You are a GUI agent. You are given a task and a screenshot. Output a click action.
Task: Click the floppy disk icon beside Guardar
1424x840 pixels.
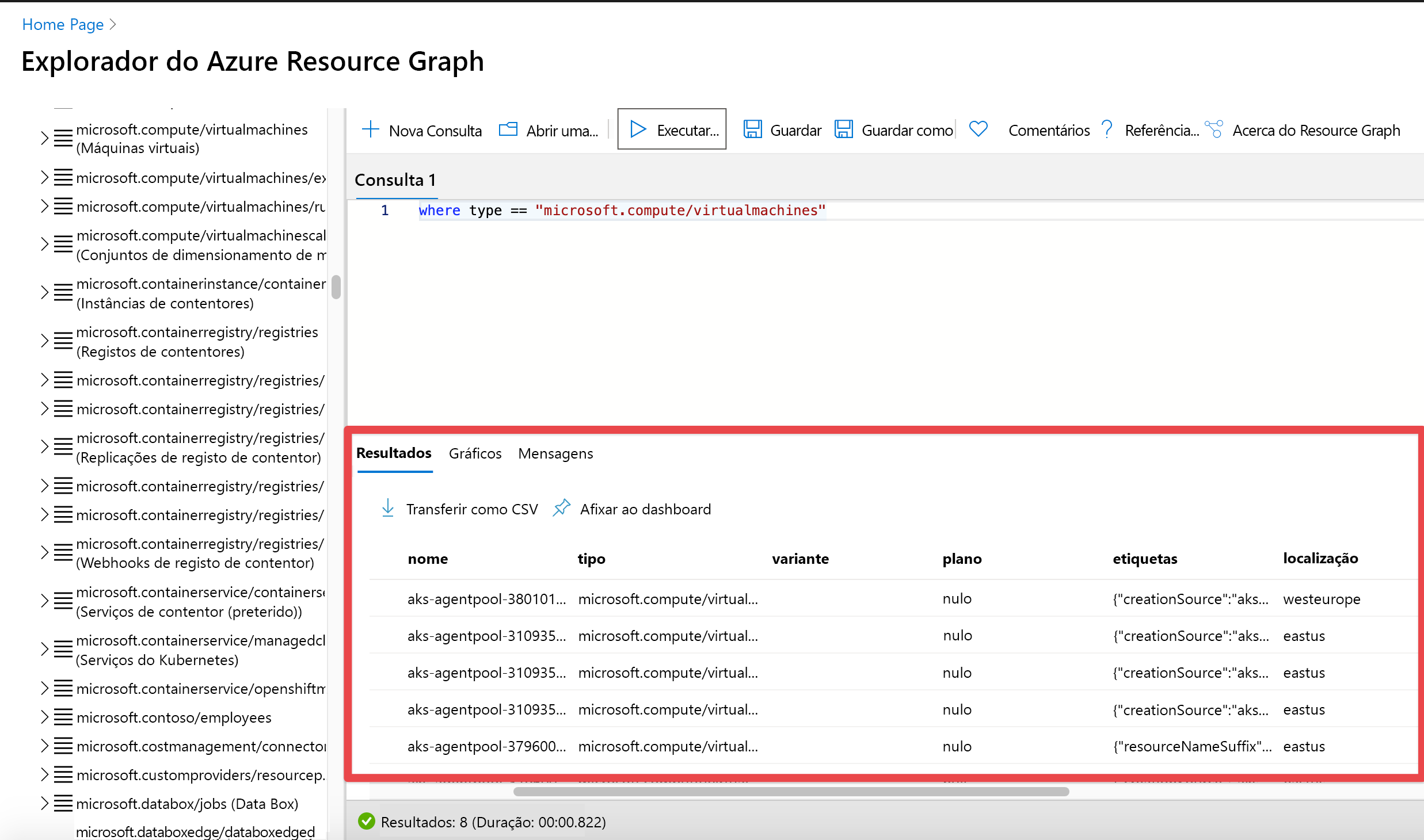[752, 129]
